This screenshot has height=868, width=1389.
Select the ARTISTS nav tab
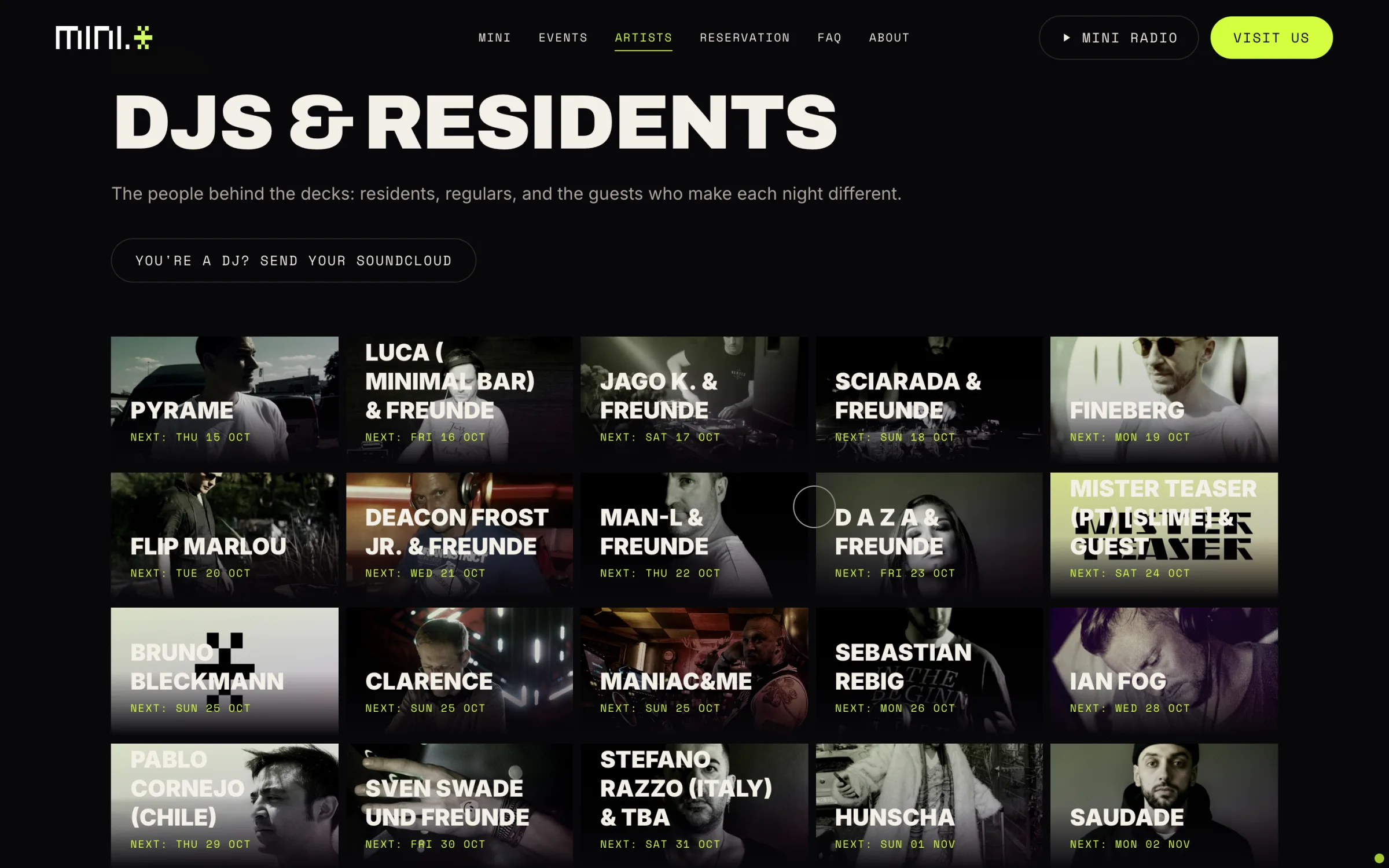(643, 38)
